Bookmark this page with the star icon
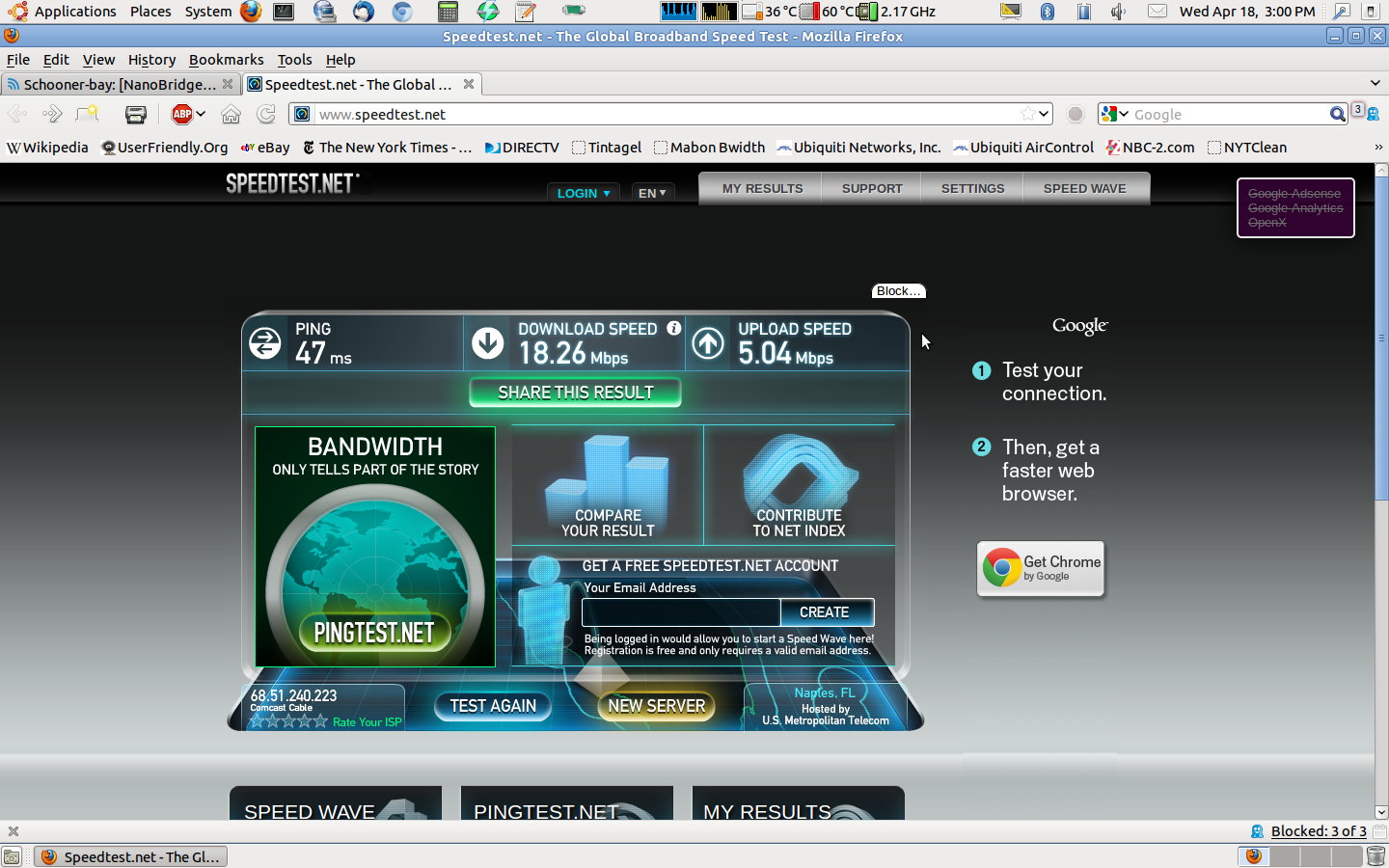 click(1028, 114)
